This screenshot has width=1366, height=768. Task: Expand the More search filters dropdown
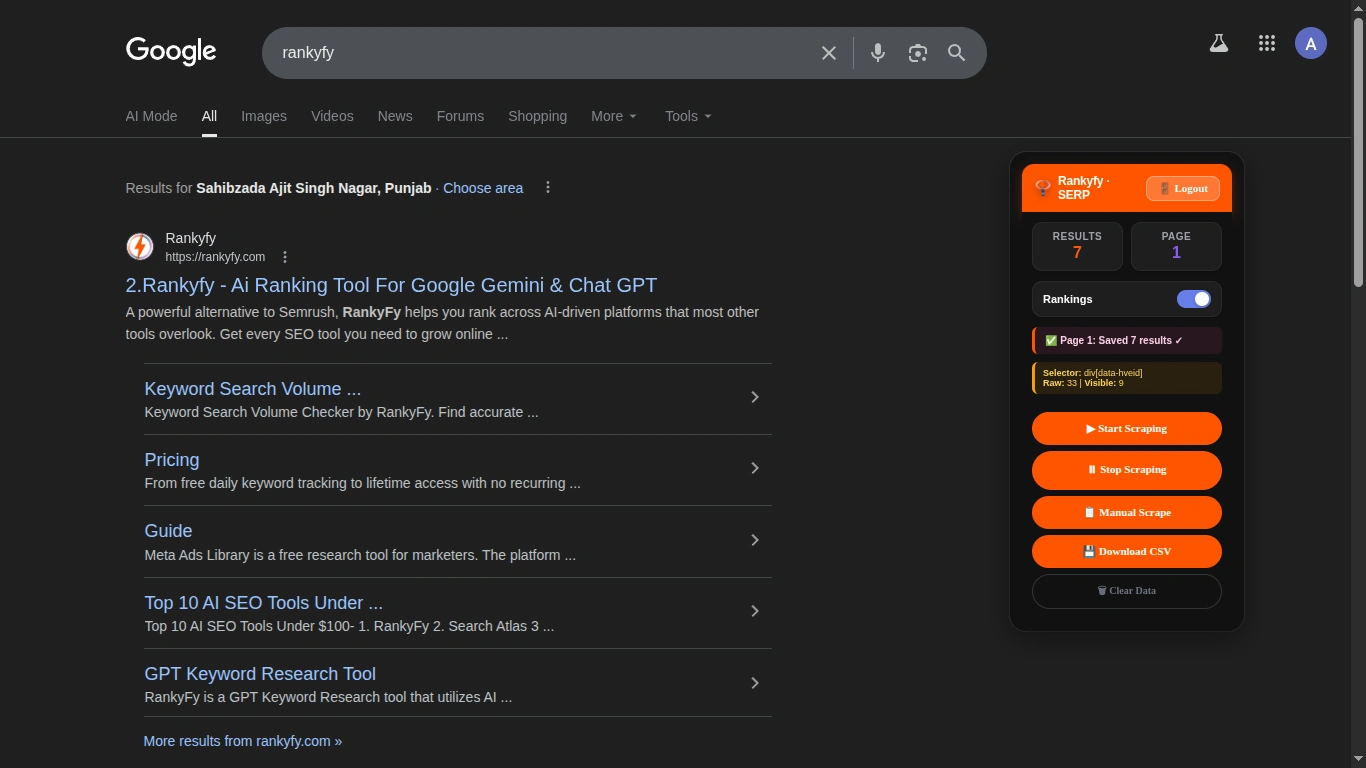point(613,116)
